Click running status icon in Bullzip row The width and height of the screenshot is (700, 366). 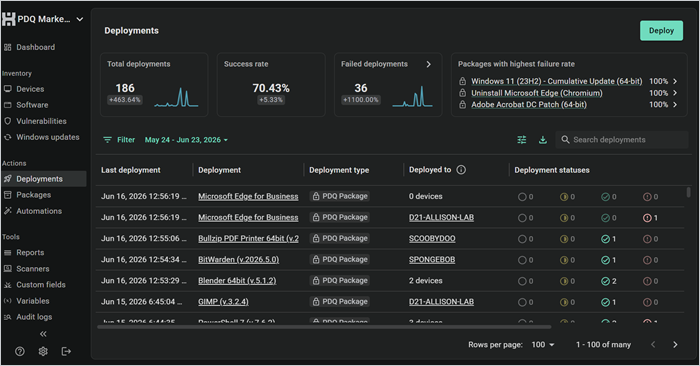(564, 239)
